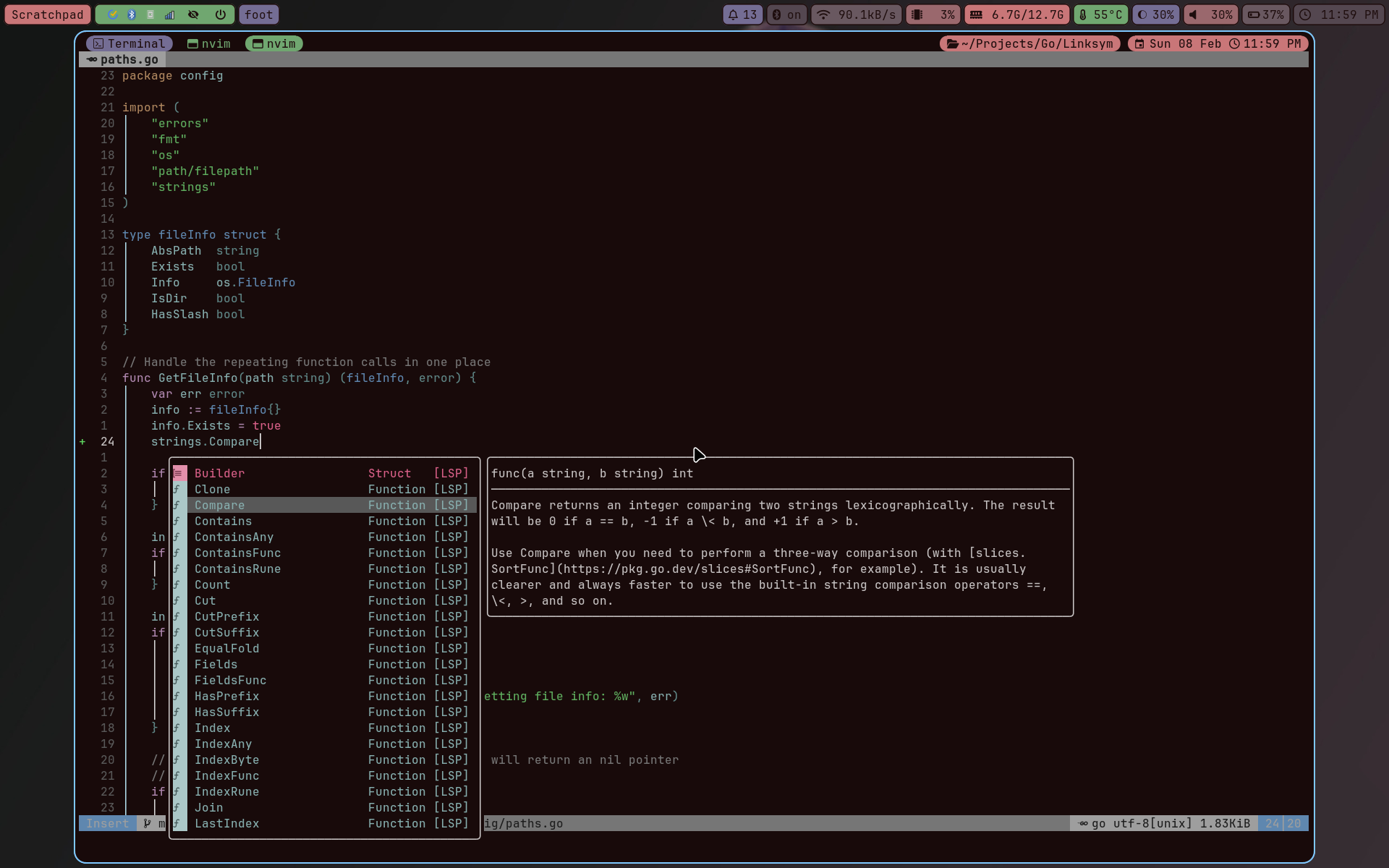Click the green plus git sign at line 24
Image resolution: width=1389 pixels, height=868 pixels.
82,441
